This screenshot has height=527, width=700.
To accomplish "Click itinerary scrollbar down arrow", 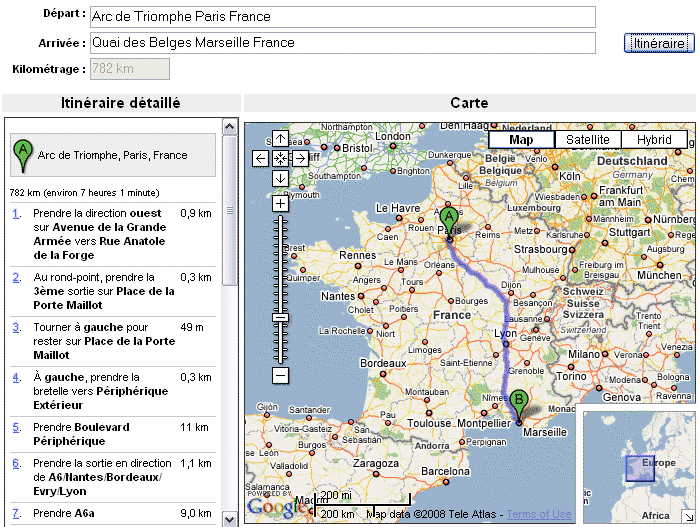I will 229,519.
